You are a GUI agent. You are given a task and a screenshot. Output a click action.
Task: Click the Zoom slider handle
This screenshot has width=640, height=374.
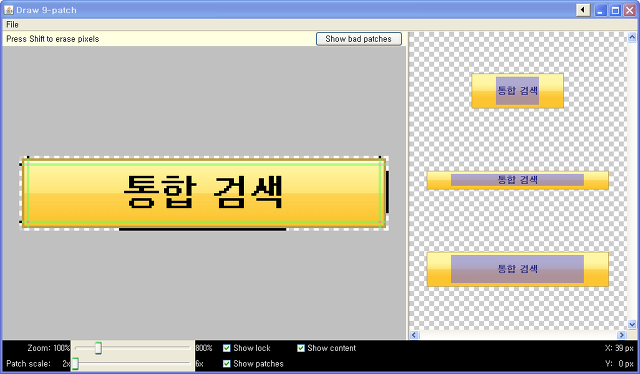98,348
